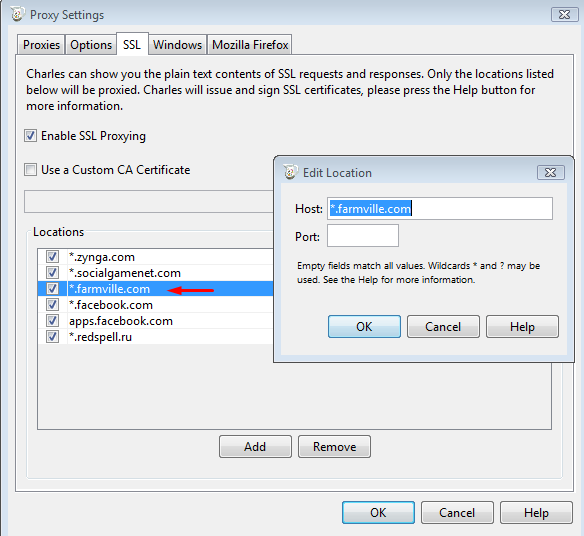Select the *.zynga.com row
This screenshot has width=584, height=536.
point(156,257)
